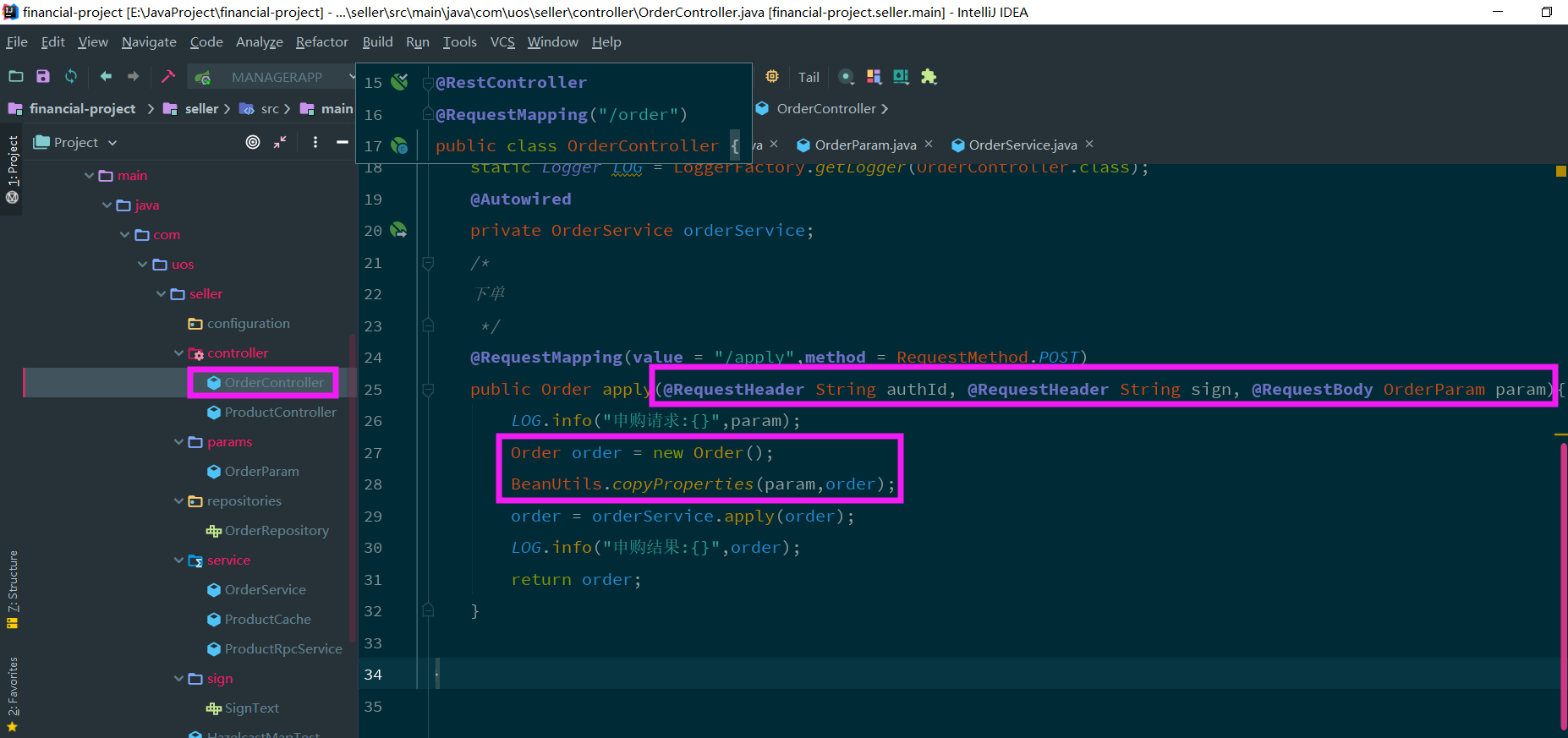The height and width of the screenshot is (738, 1568).
Task: Click Spring class gutter icon on line 17
Action: coord(400,146)
